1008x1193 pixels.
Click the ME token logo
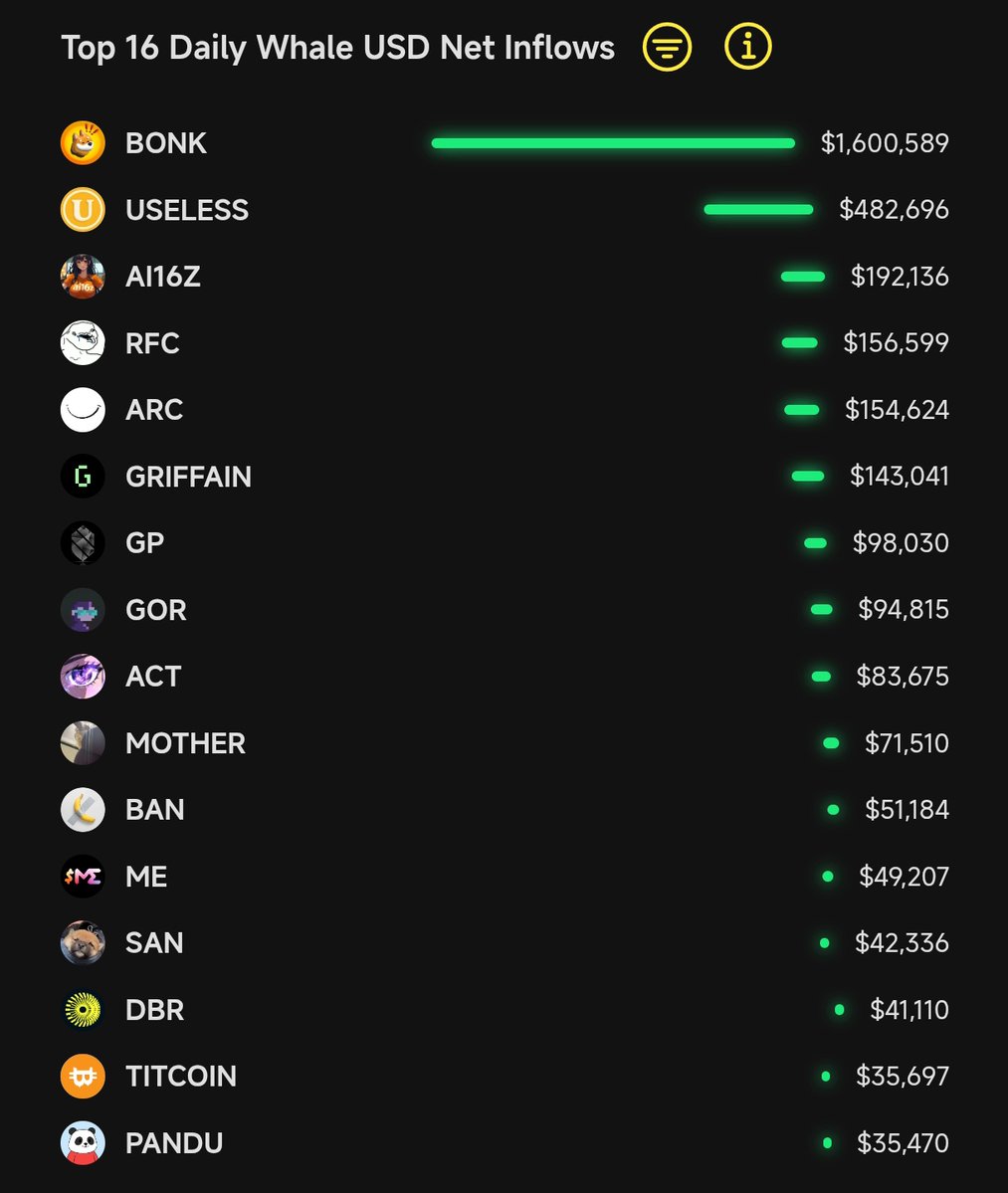83,877
